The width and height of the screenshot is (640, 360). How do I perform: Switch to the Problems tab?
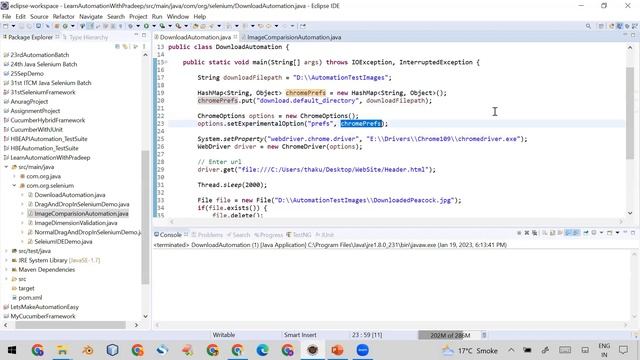tap(207, 235)
